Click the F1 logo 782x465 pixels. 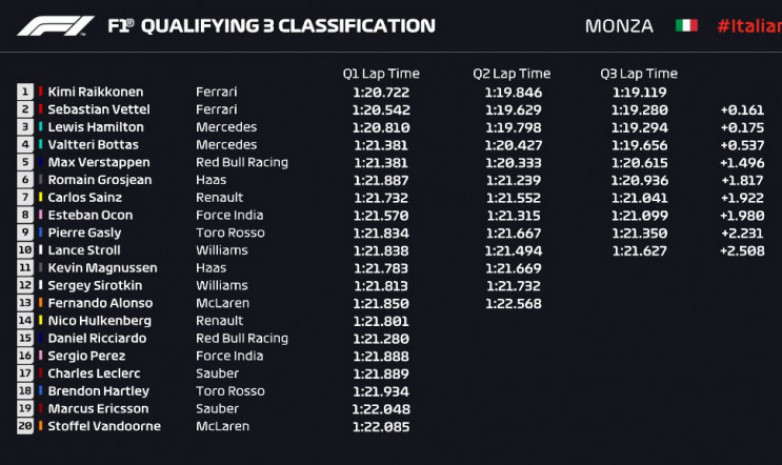pyautogui.click(x=55, y=26)
